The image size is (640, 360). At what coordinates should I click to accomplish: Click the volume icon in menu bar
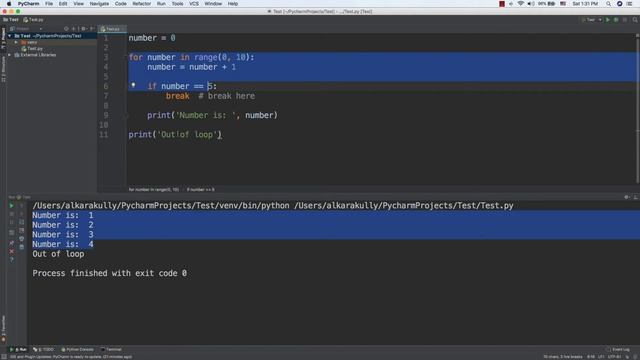pos(531,4)
